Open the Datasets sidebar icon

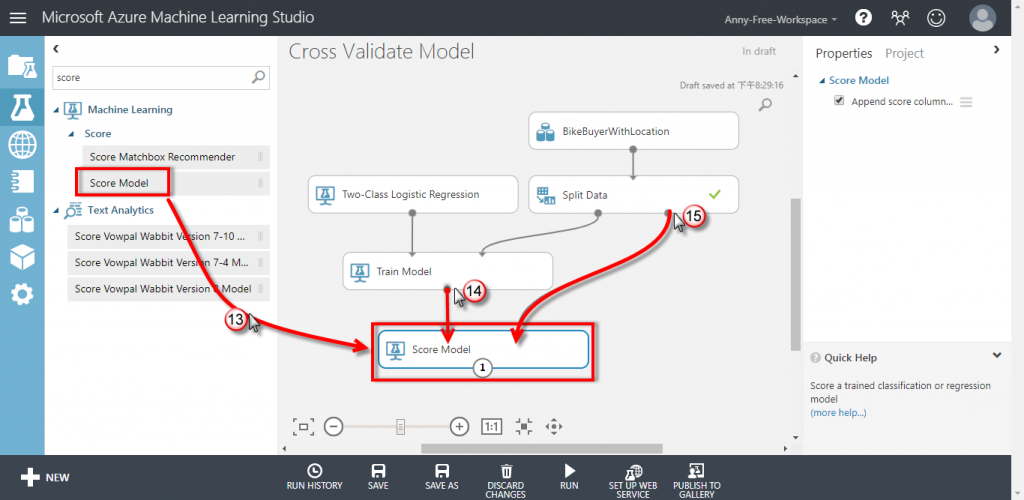22,220
